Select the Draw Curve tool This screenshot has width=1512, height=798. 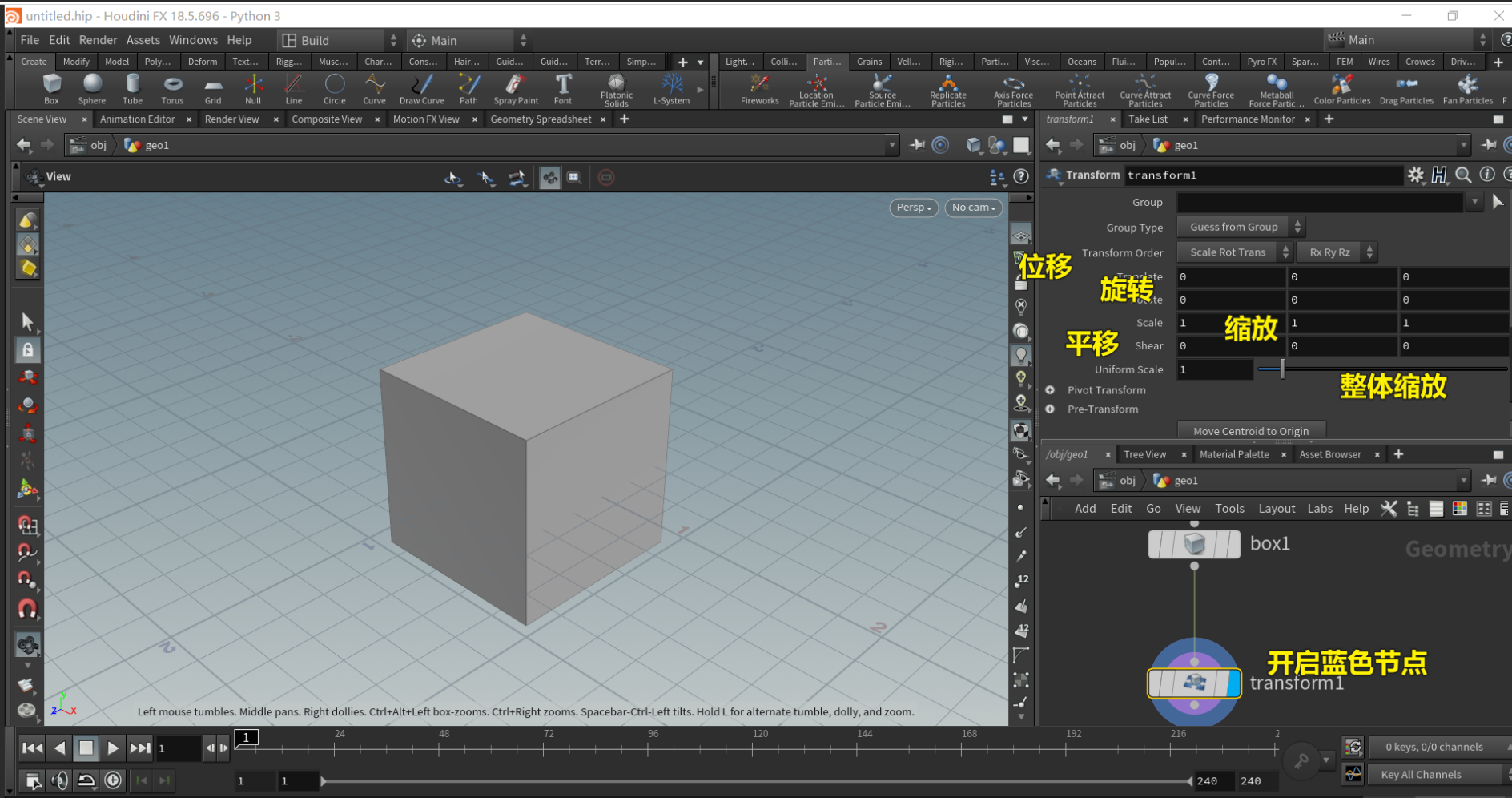(422, 89)
